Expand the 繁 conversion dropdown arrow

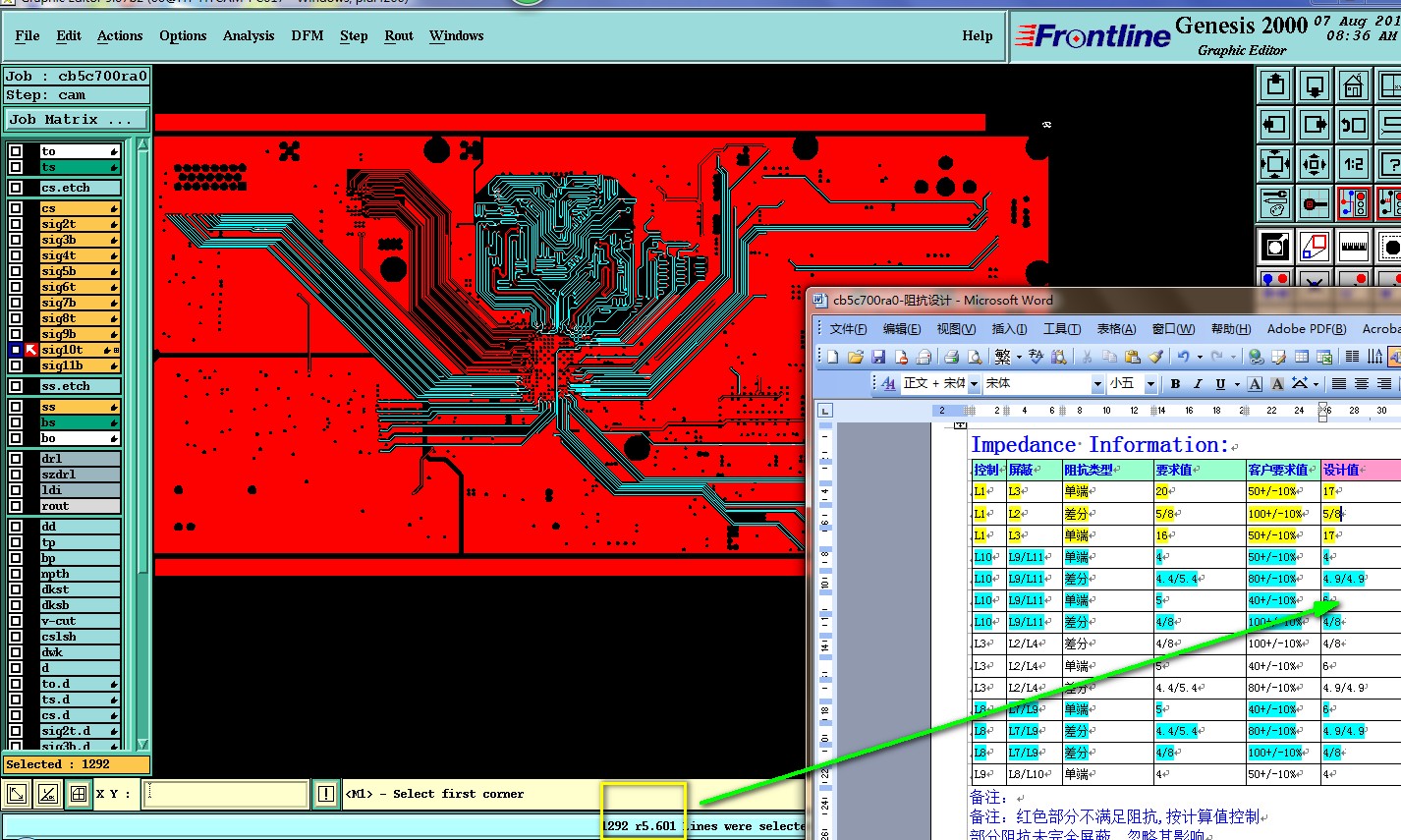(1019, 357)
